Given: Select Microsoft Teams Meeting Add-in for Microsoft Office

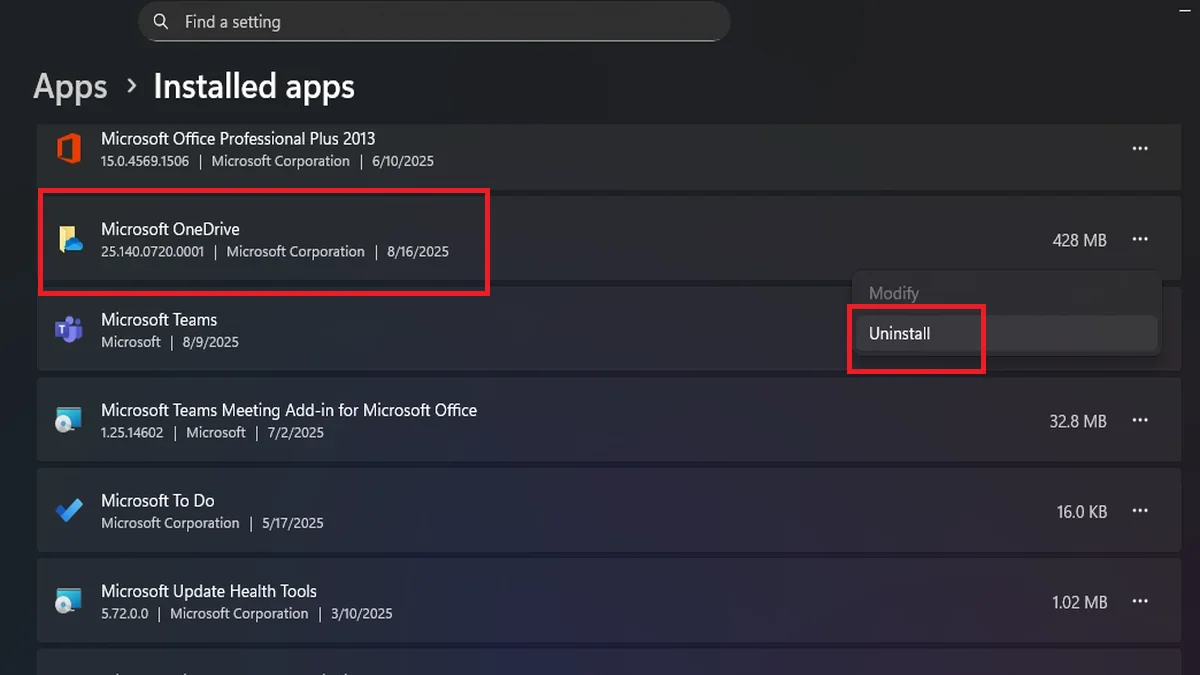Looking at the screenshot, I should [289, 410].
